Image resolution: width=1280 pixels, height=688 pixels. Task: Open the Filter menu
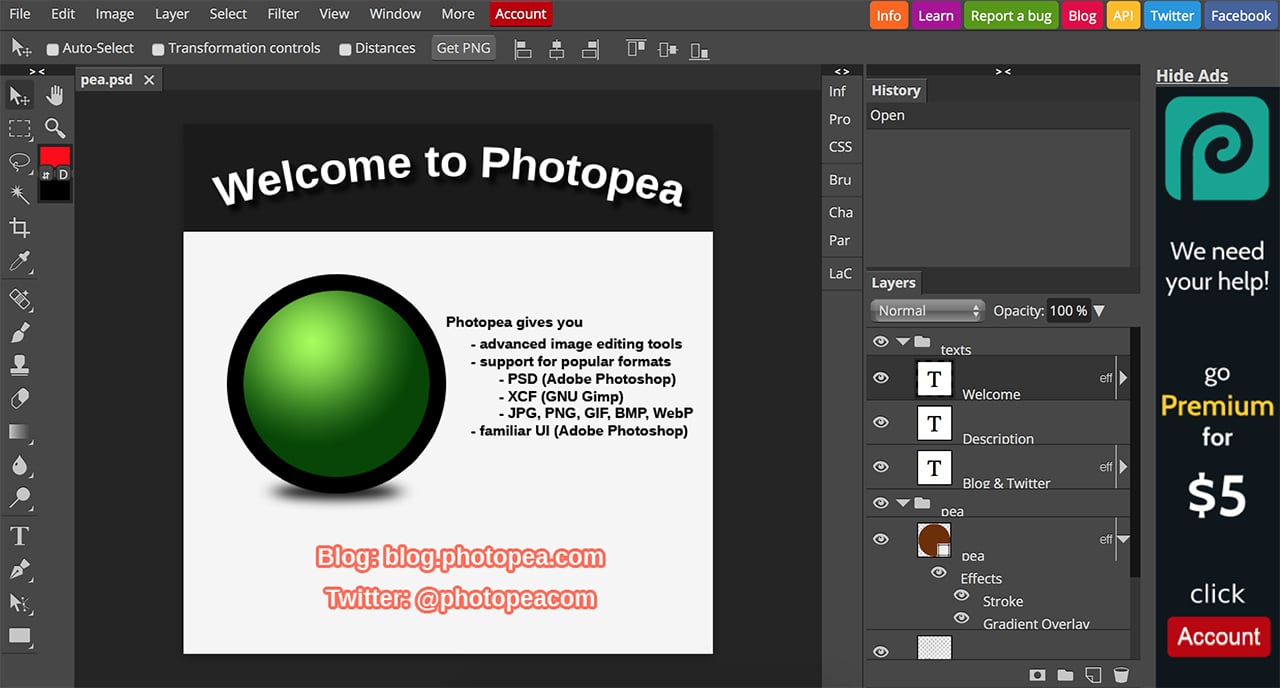coord(283,14)
